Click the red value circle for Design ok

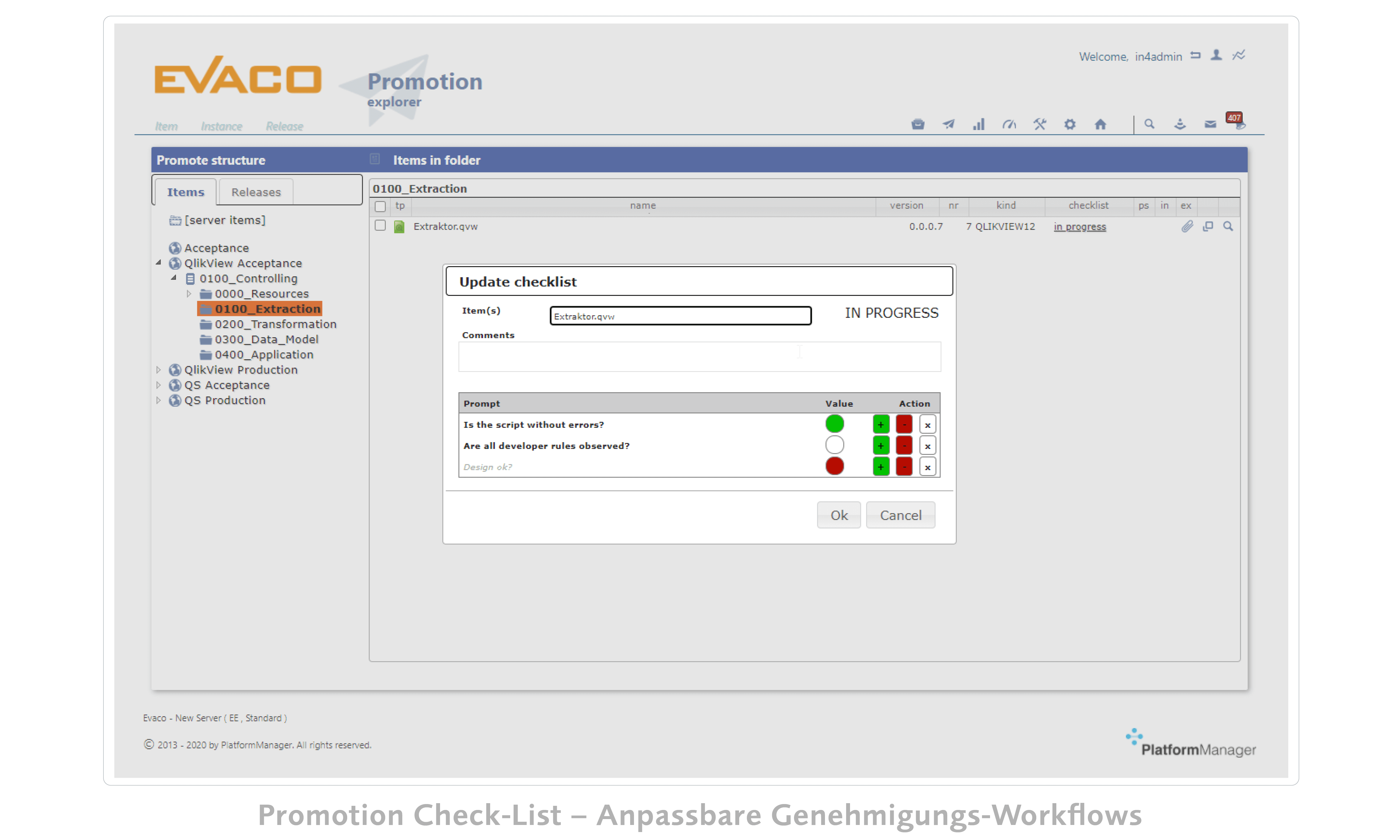(834, 466)
